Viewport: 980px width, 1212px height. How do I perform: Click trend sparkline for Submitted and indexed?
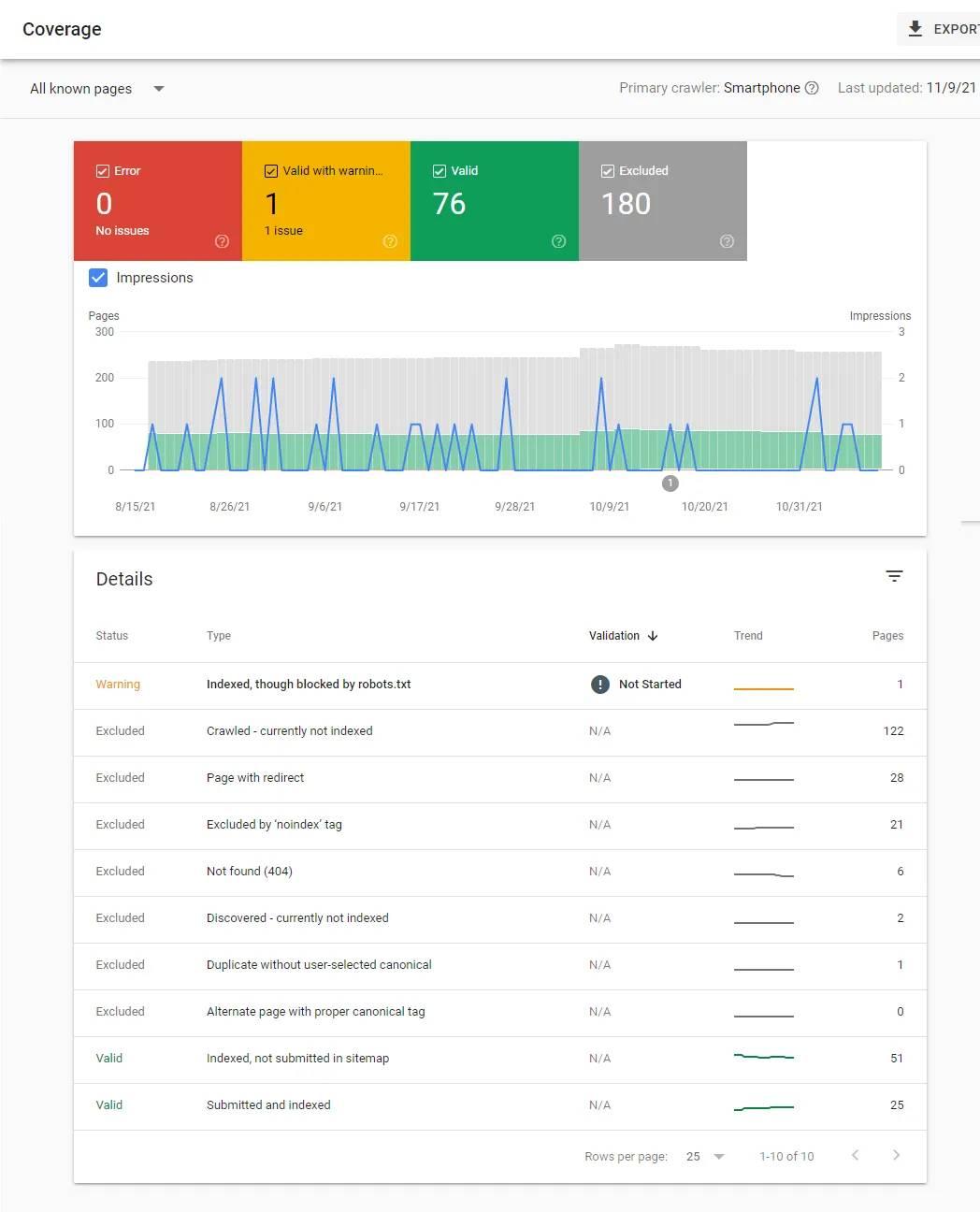[764, 1108]
